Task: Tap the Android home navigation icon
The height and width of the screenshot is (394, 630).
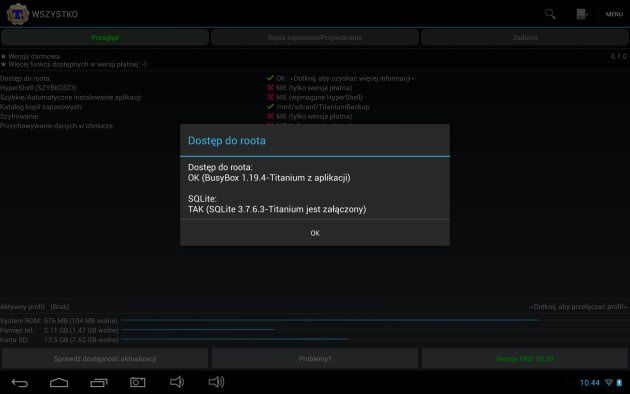Action: (59, 383)
